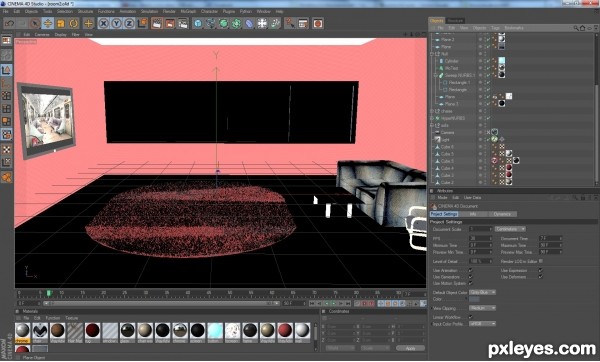Select the Live Selection cursor tool
The image size is (600, 362).
click(x=35, y=24)
